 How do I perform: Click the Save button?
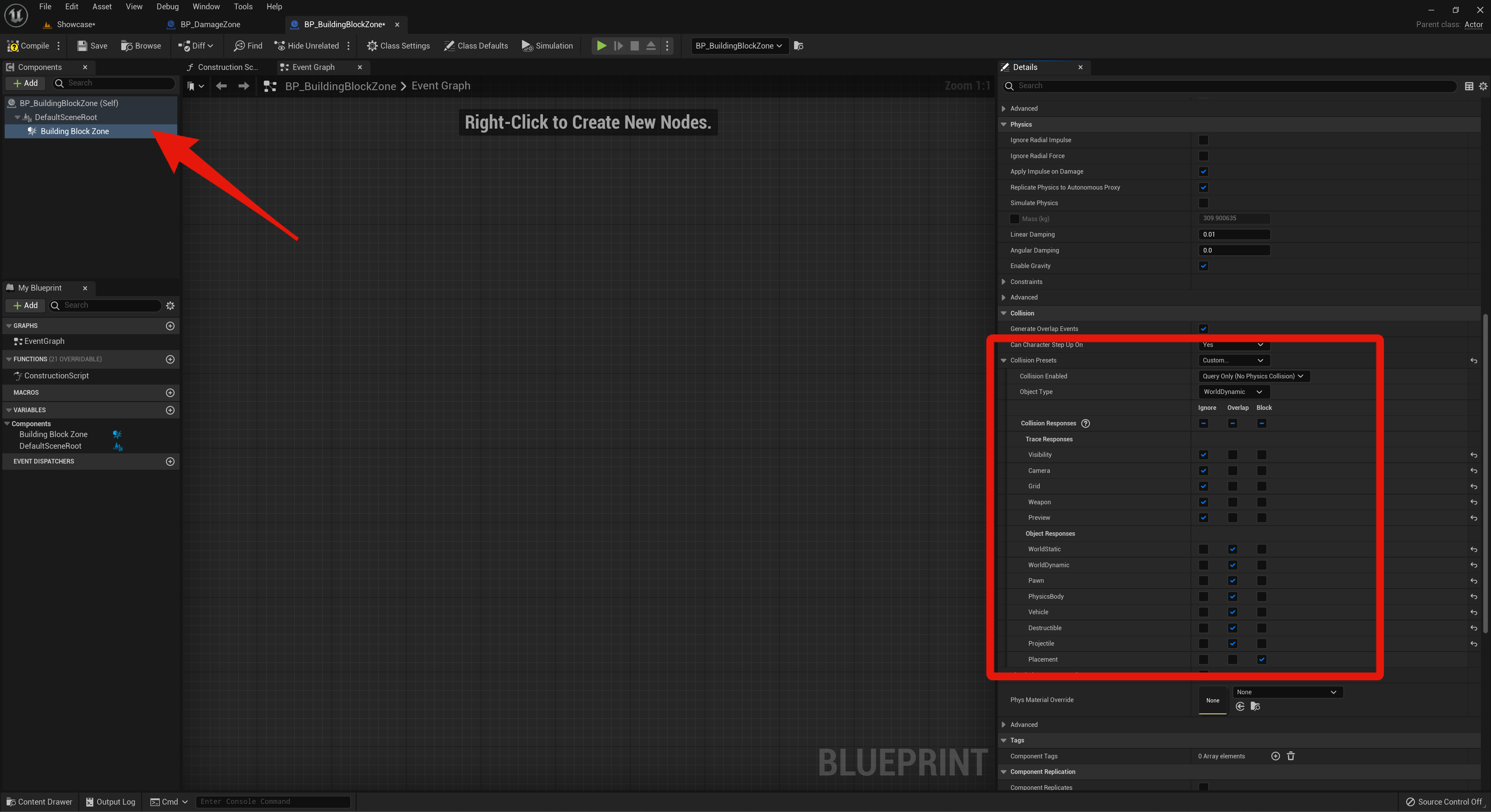pos(92,46)
